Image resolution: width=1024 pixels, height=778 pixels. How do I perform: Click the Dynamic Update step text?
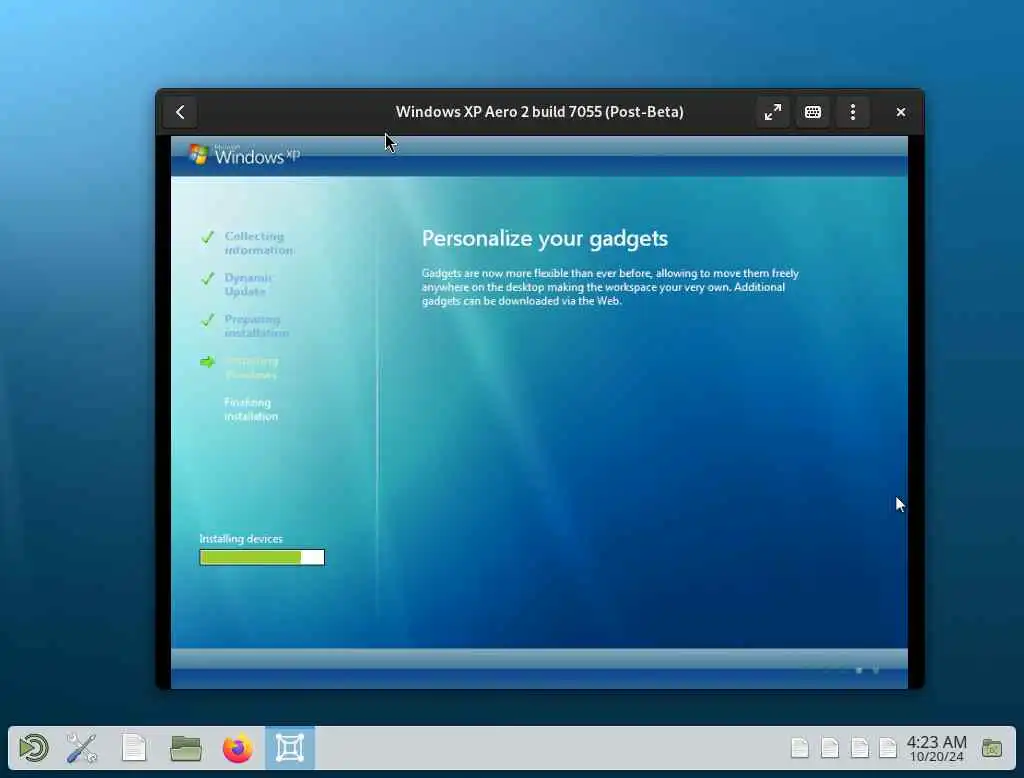pyautogui.click(x=248, y=285)
